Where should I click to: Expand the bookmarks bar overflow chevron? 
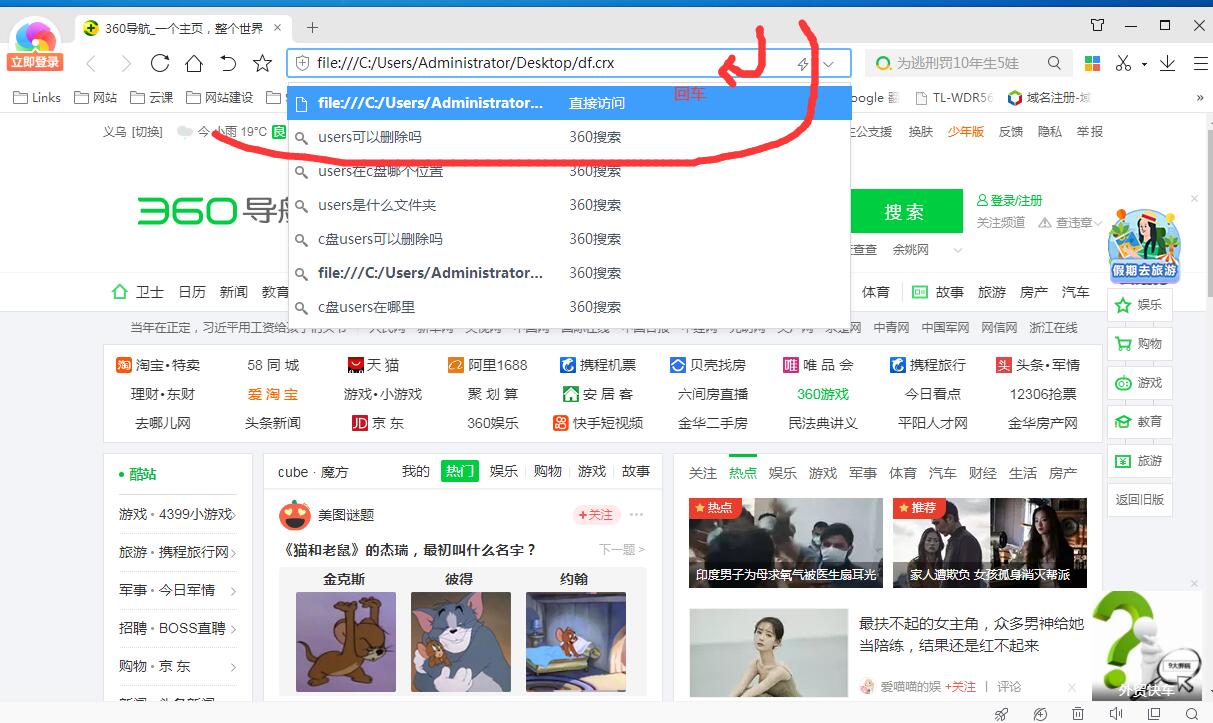coord(1200,98)
